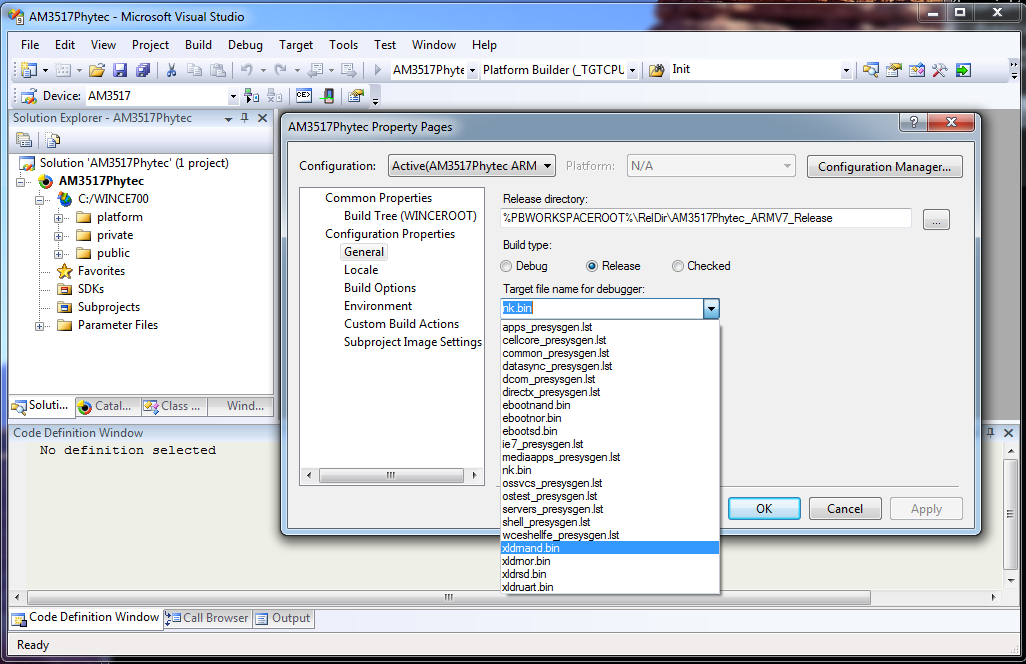The width and height of the screenshot is (1026, 664).
Task: Open the File menu
Action: (30, 44)
